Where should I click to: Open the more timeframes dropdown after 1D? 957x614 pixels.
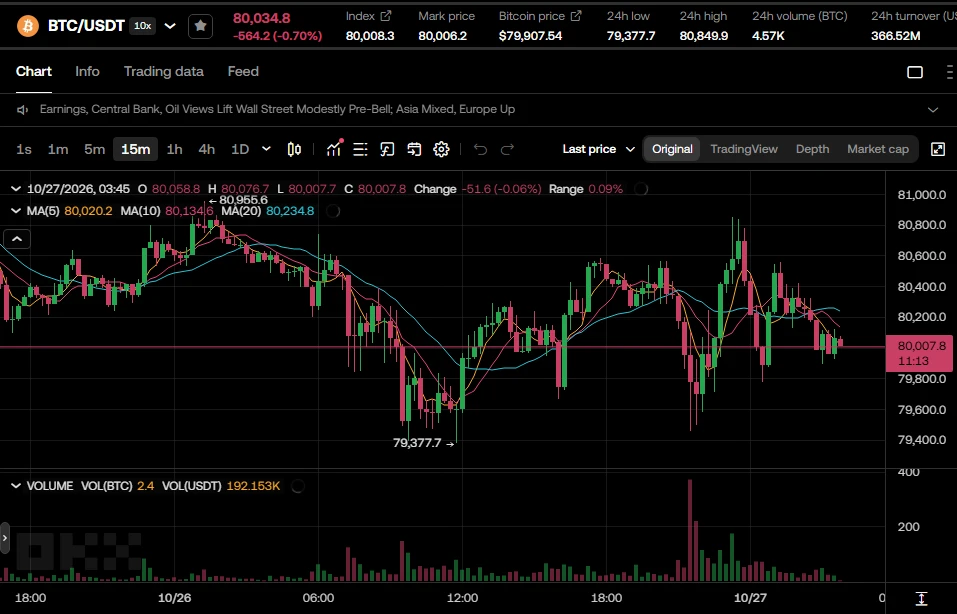pos(266,149)
